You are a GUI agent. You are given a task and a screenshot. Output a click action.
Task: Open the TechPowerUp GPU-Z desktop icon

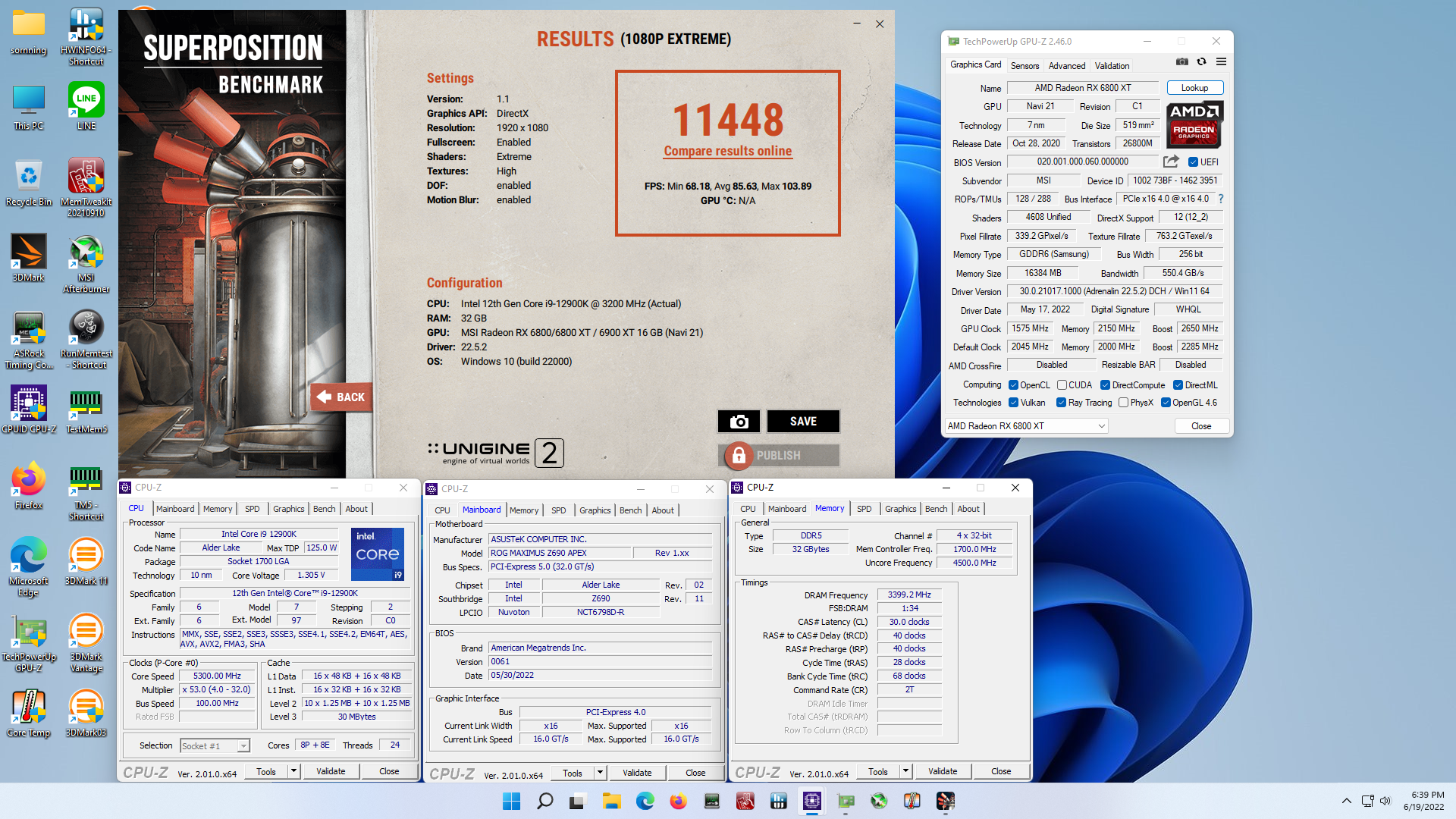29,643
